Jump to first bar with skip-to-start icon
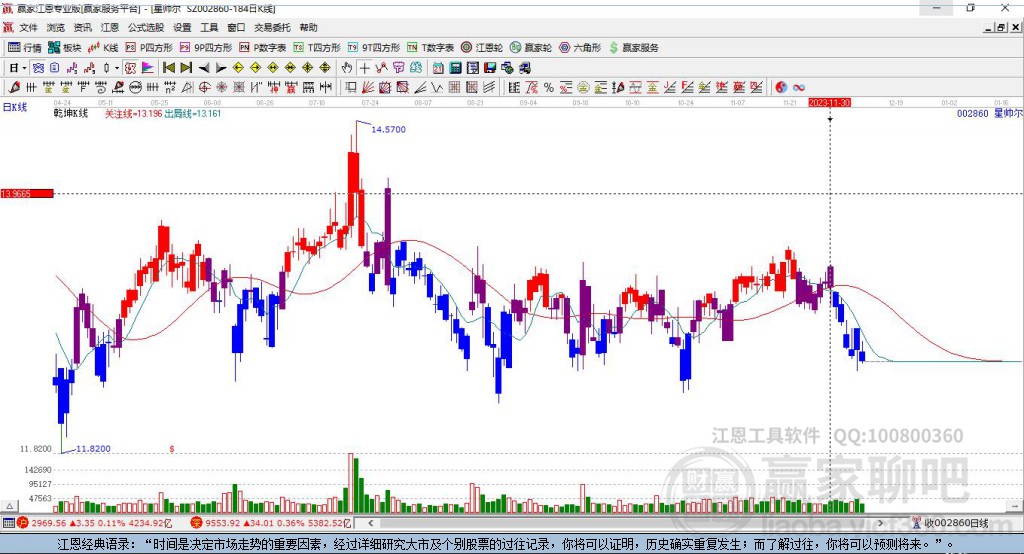 pyautogui.click(x=169, y=67)
